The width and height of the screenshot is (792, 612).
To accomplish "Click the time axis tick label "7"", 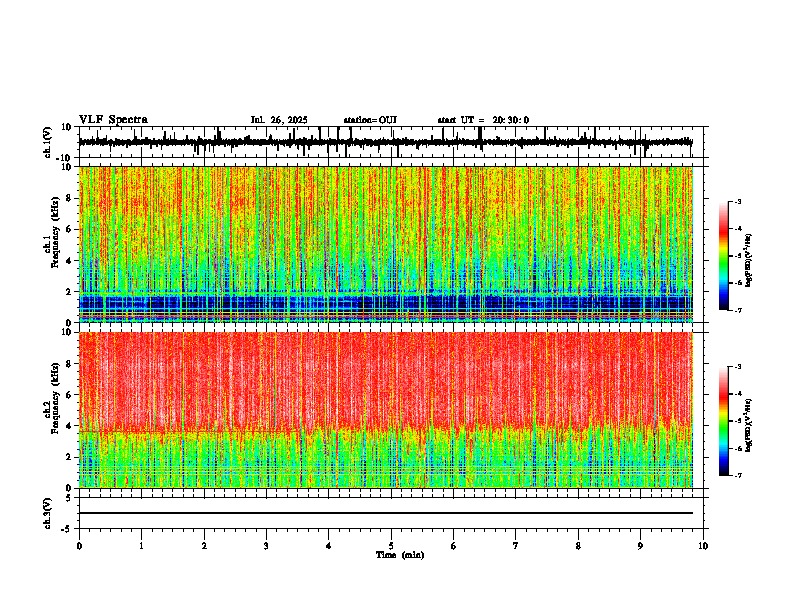I will pyautogui.click(x=516, y=546).
